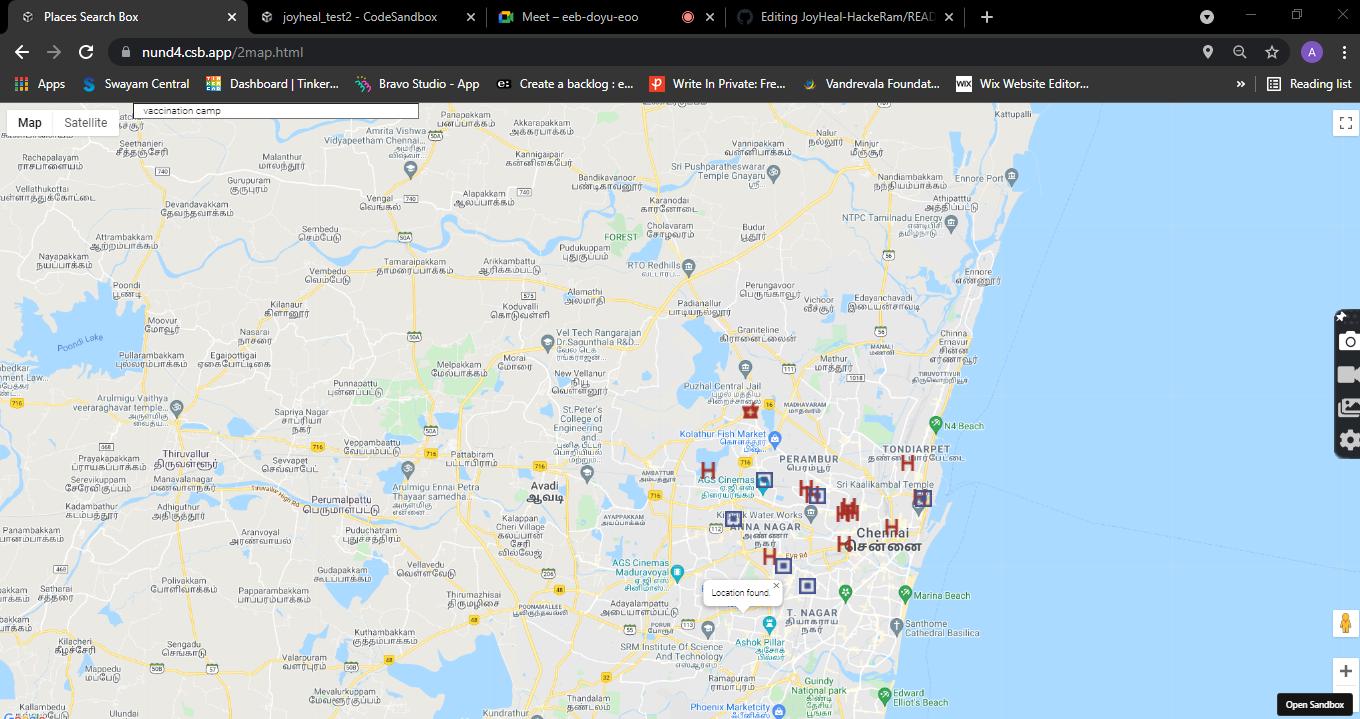Viewport: 1360px width, 719px height.
Task: Expand the bookmarks overflow chevron
Action: (1241, 84)
